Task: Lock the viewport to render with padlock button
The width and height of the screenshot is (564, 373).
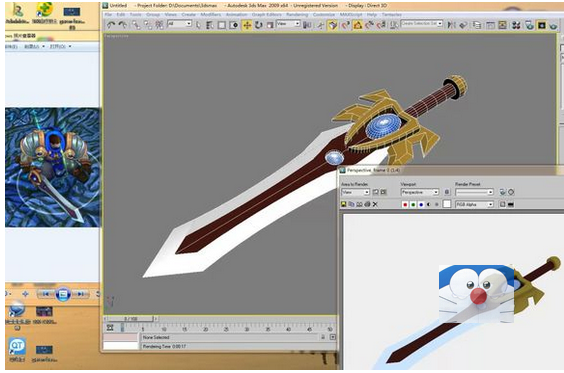Action: coord(447,192)
